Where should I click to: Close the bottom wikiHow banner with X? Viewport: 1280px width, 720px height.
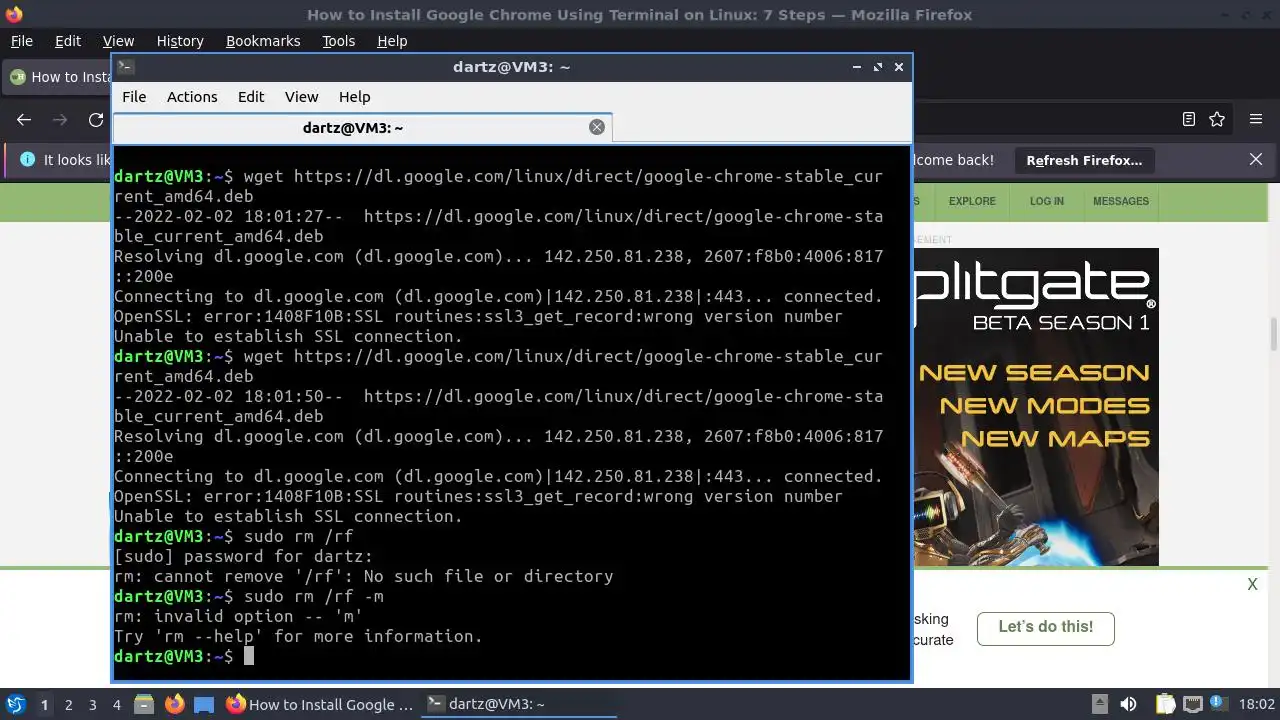1252,584
